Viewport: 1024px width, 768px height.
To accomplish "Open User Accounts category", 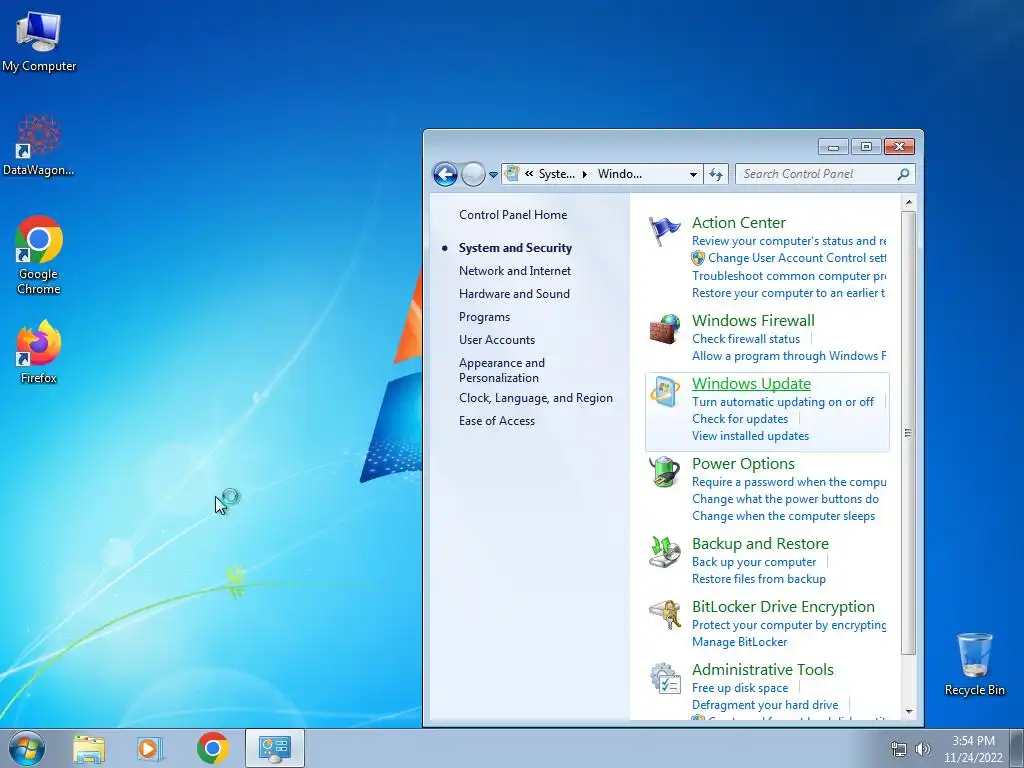I will 496,340.
